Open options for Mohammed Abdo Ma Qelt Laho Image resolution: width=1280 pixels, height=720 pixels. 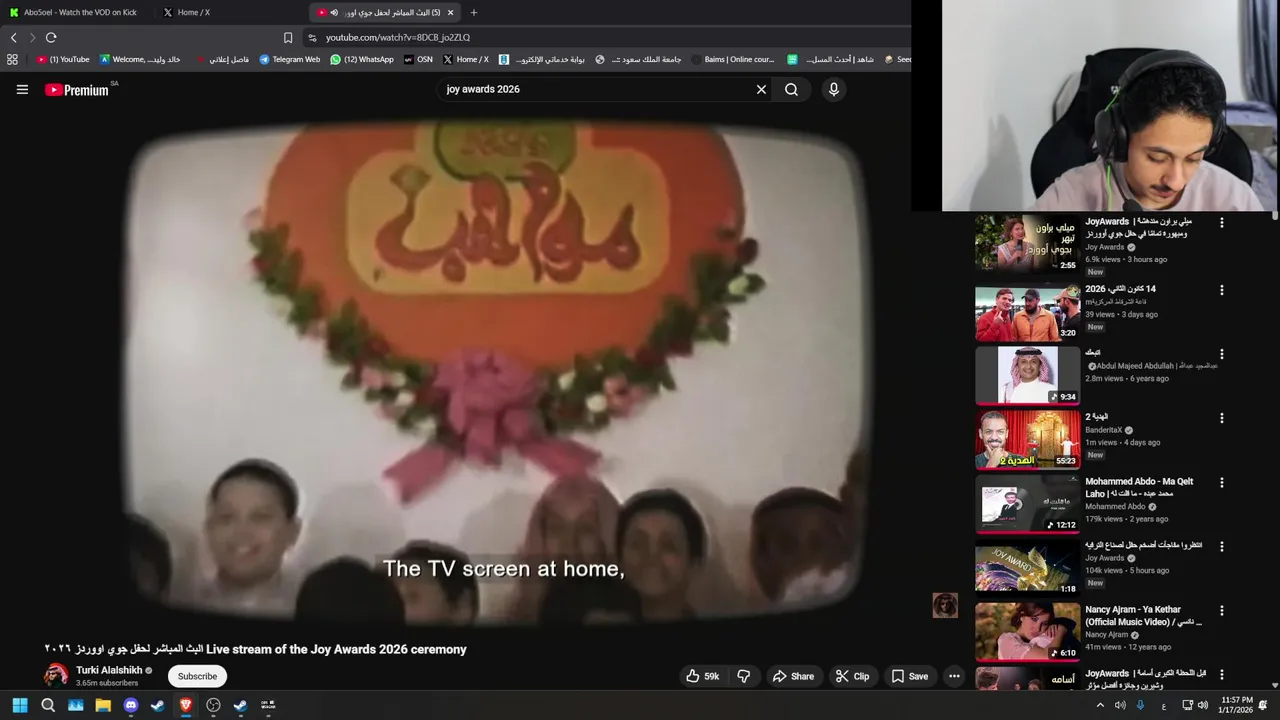pyautogui.click(x=1221, y=482)
